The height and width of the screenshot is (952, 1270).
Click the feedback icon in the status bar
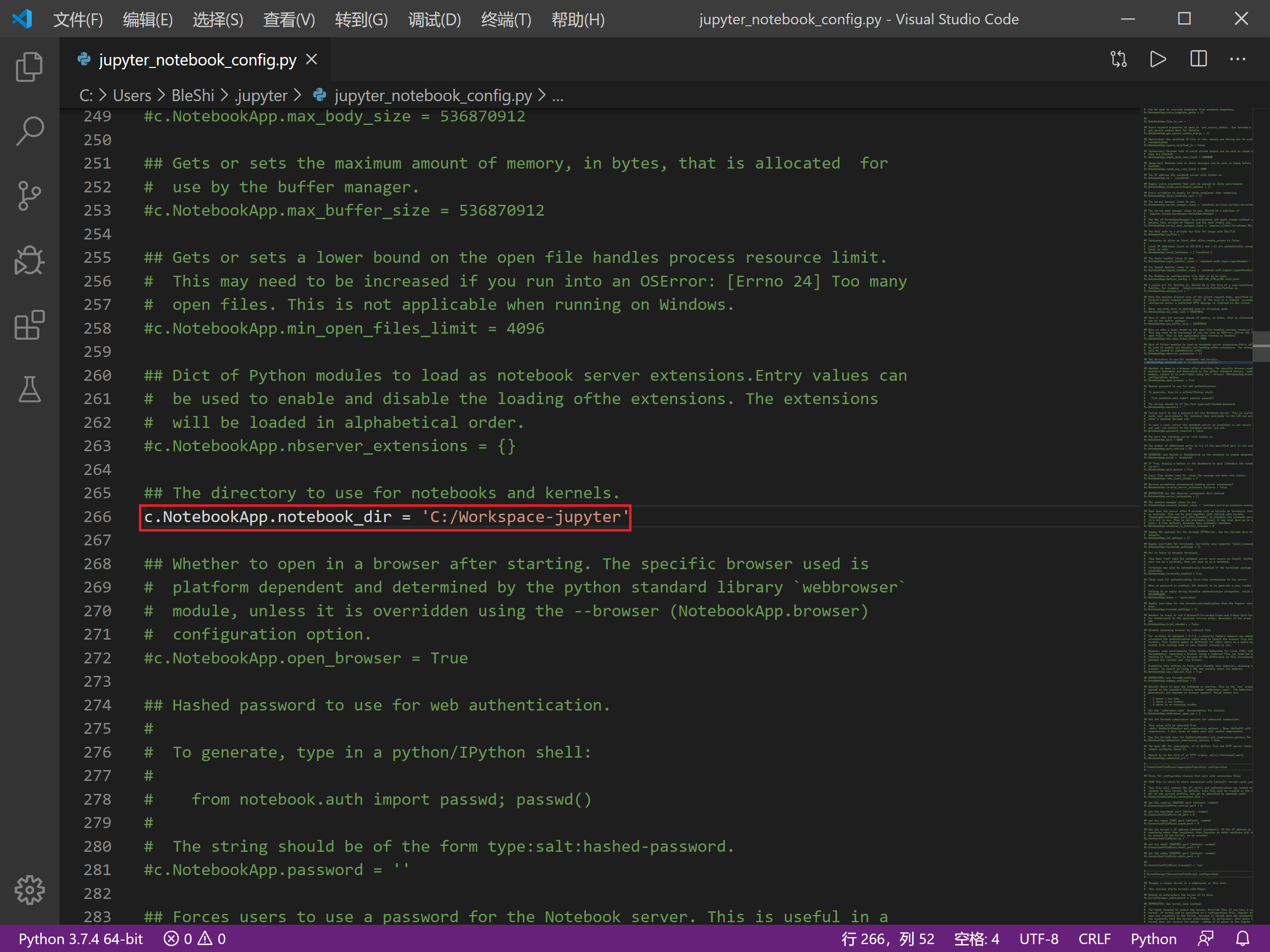tap(1206, 939)
